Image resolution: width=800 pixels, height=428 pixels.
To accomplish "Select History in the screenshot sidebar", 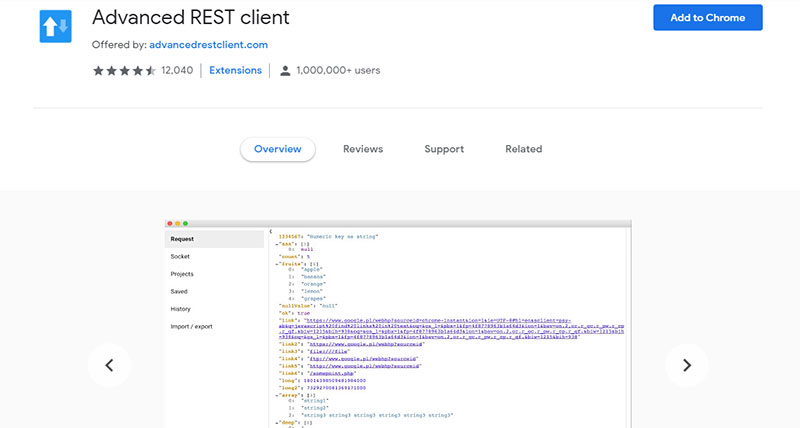I will tap(181, 309).
